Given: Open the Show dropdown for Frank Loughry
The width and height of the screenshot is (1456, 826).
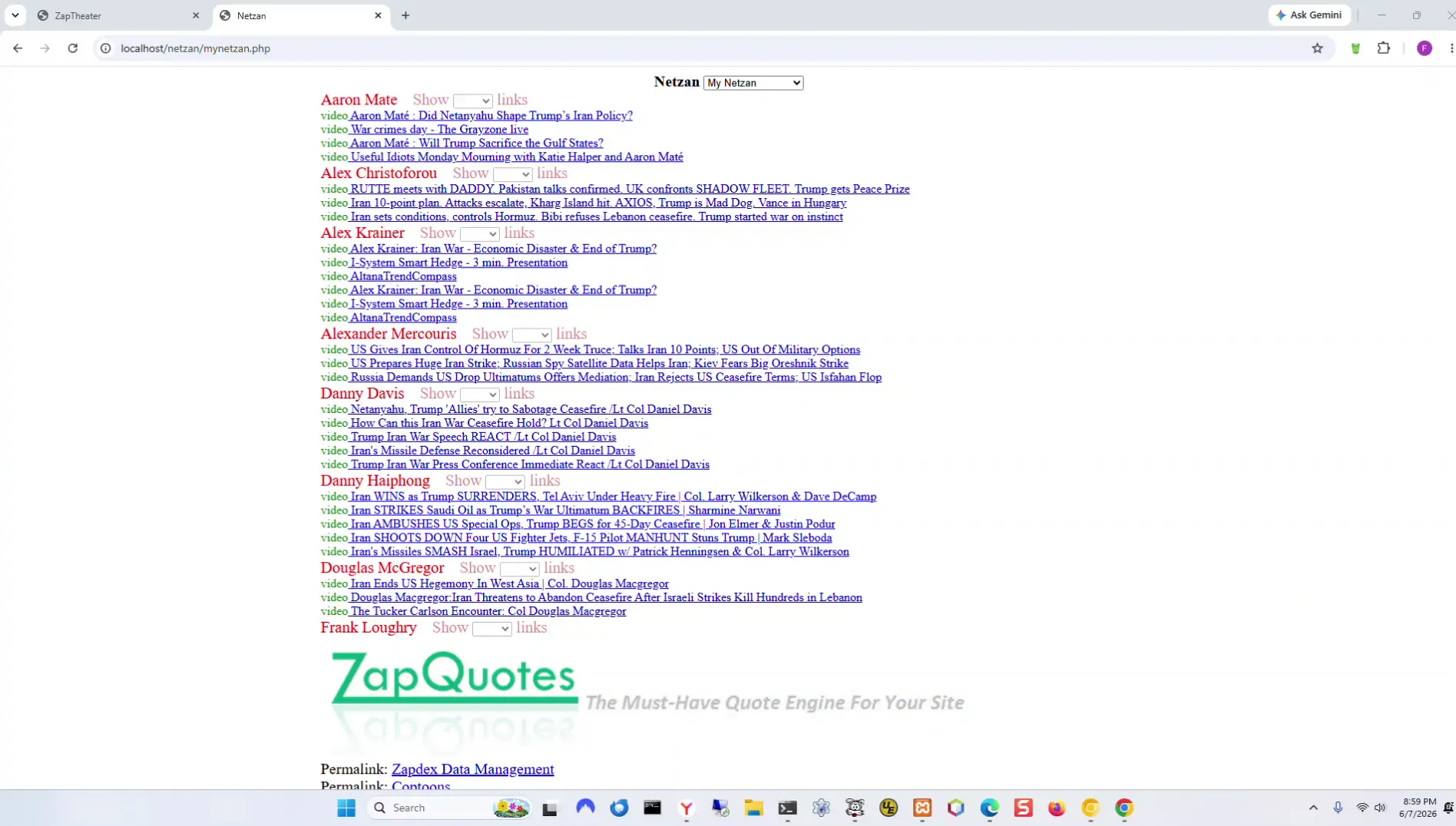Looking at the screenshot, I should click(492, 629).
